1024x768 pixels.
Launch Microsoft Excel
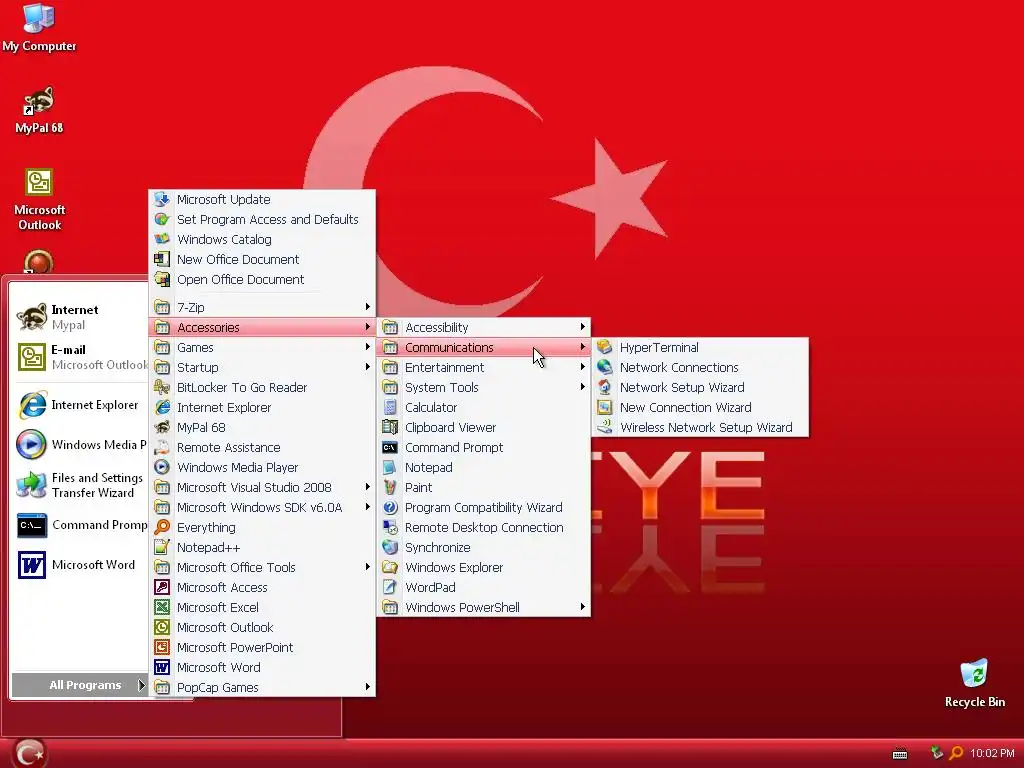tap(263, 607)
